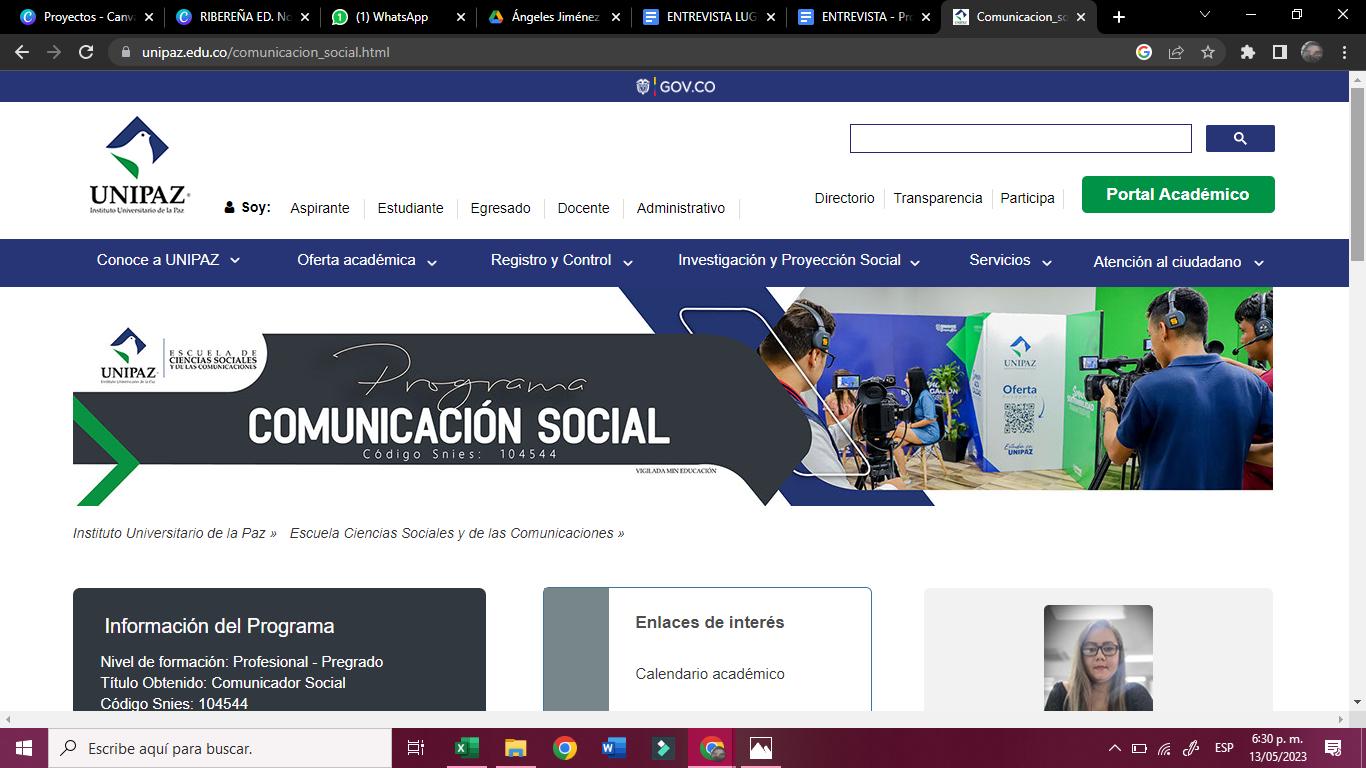Screen dimensions: 1366x768
Task: Click the staff portrait photo thumbnail
Action: click(1098, 658)
